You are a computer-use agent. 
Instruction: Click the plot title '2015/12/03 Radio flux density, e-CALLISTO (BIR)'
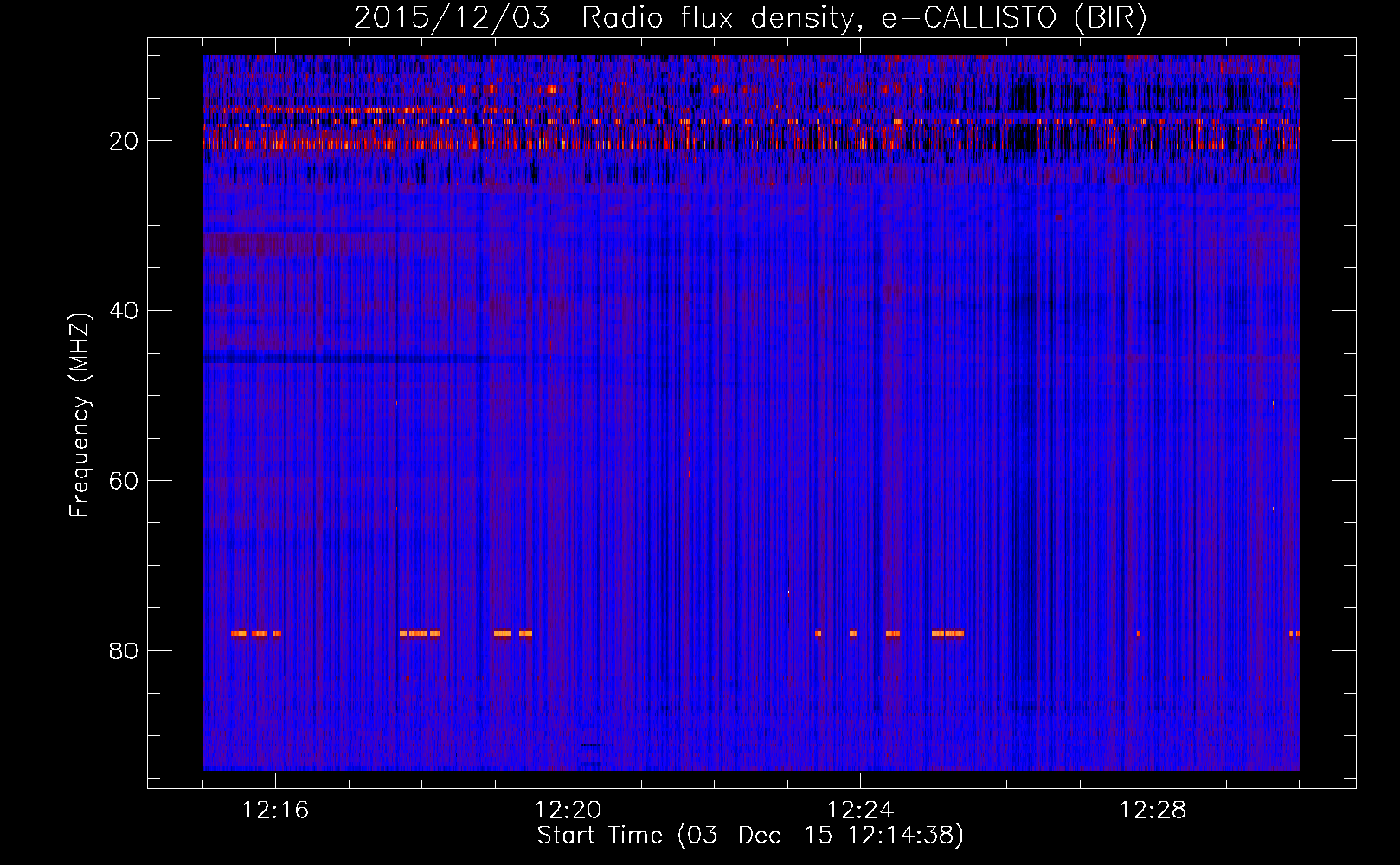click(x=750, y=18)
